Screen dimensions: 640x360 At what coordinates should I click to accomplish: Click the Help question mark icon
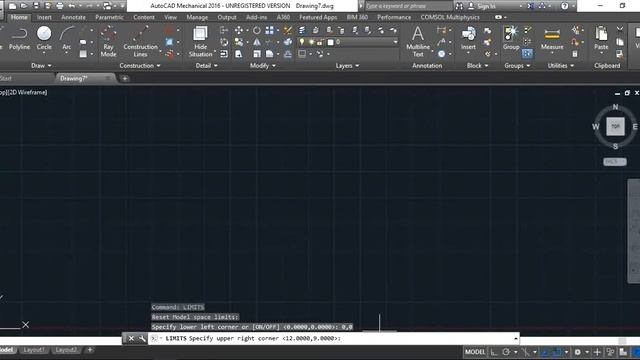[x=564, y=6]
